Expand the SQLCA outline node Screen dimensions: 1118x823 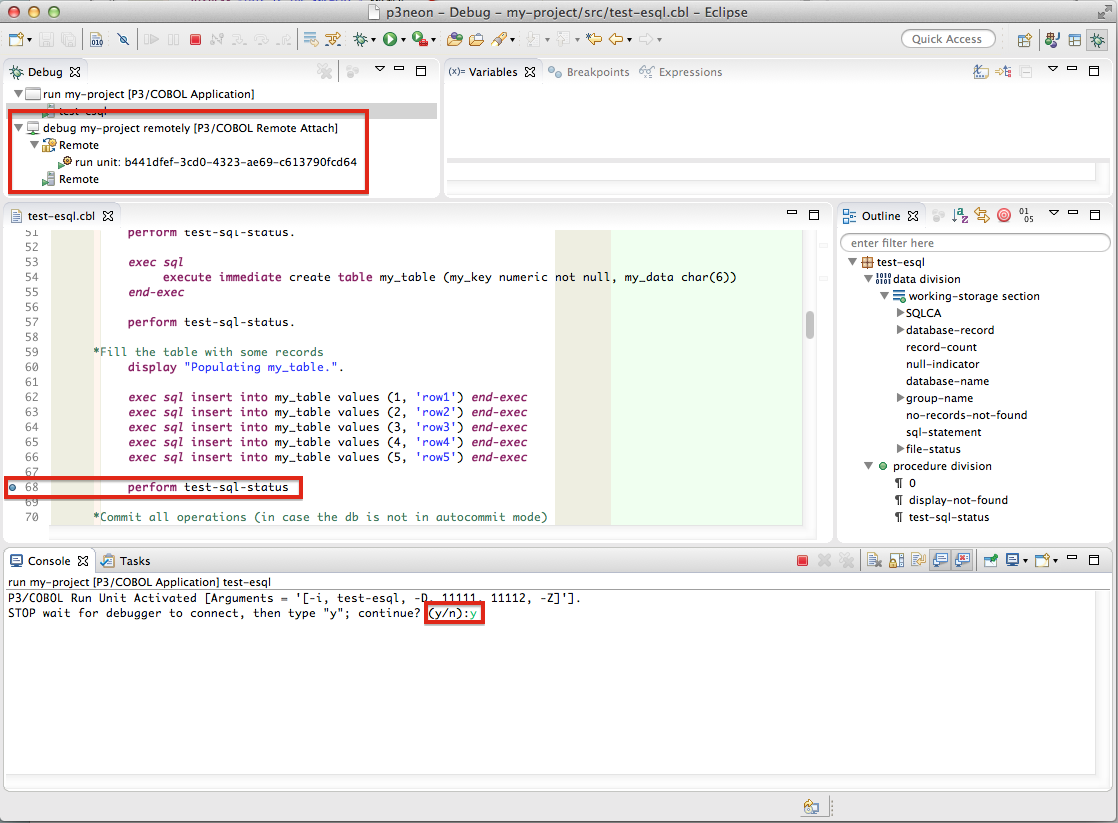[x=901, y=312]
